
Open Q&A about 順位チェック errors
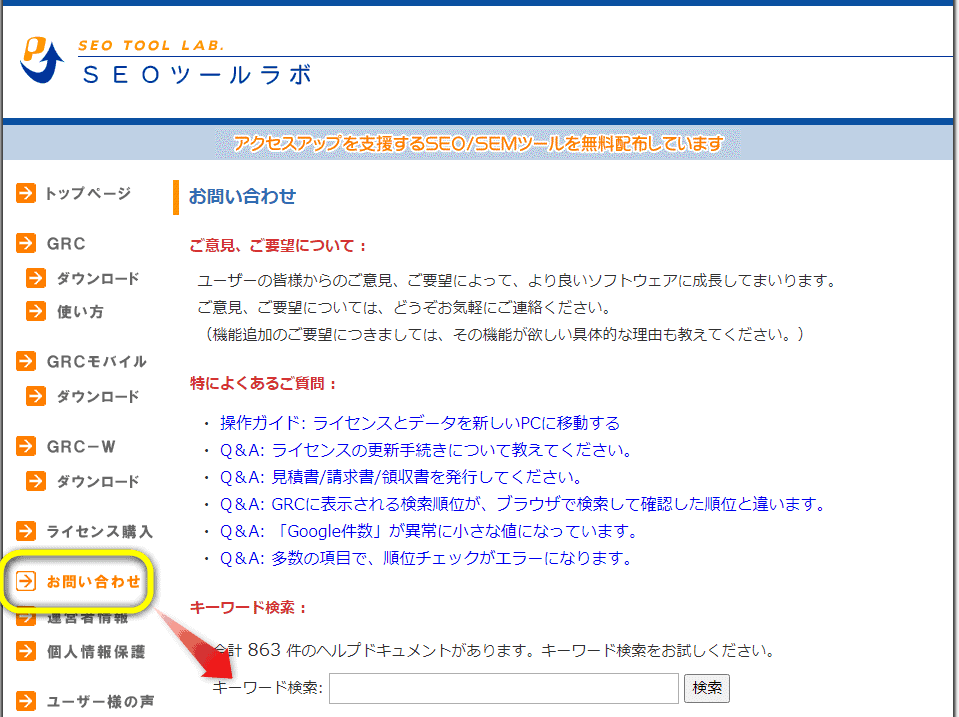click(x=426, y=557)
